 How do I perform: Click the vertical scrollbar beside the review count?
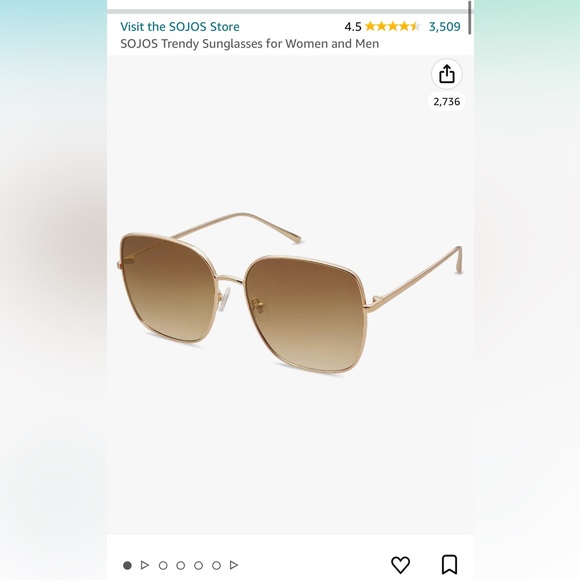pyautogui.click(x=469, y=17)
